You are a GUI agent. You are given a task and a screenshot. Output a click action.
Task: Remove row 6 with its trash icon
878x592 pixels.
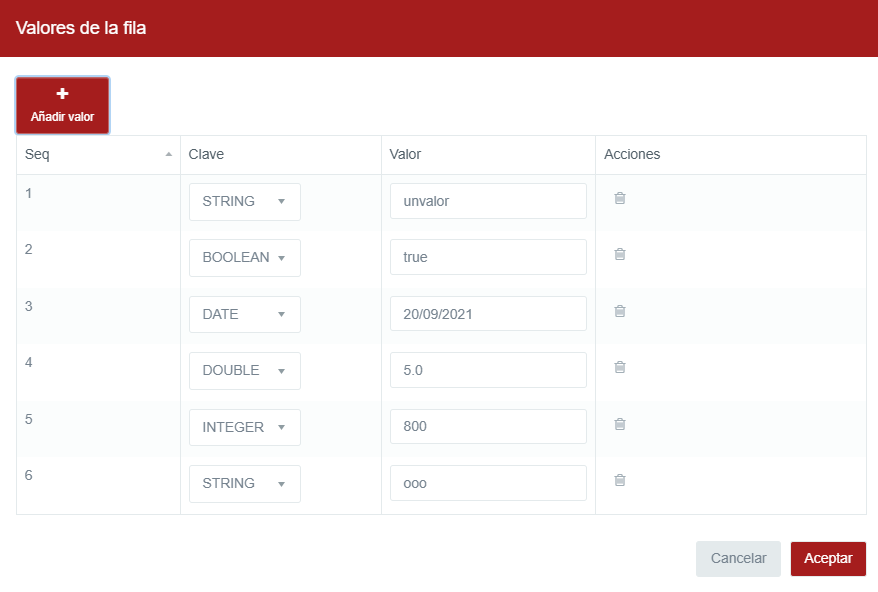(x=619, y=480)
